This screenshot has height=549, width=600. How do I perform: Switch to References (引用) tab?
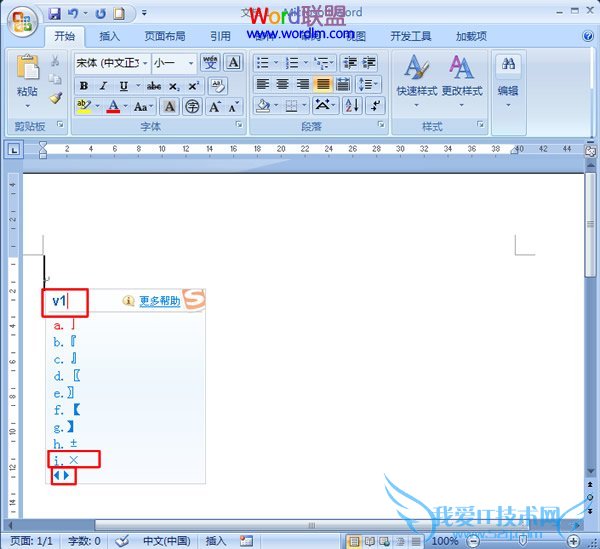[220, 36]
